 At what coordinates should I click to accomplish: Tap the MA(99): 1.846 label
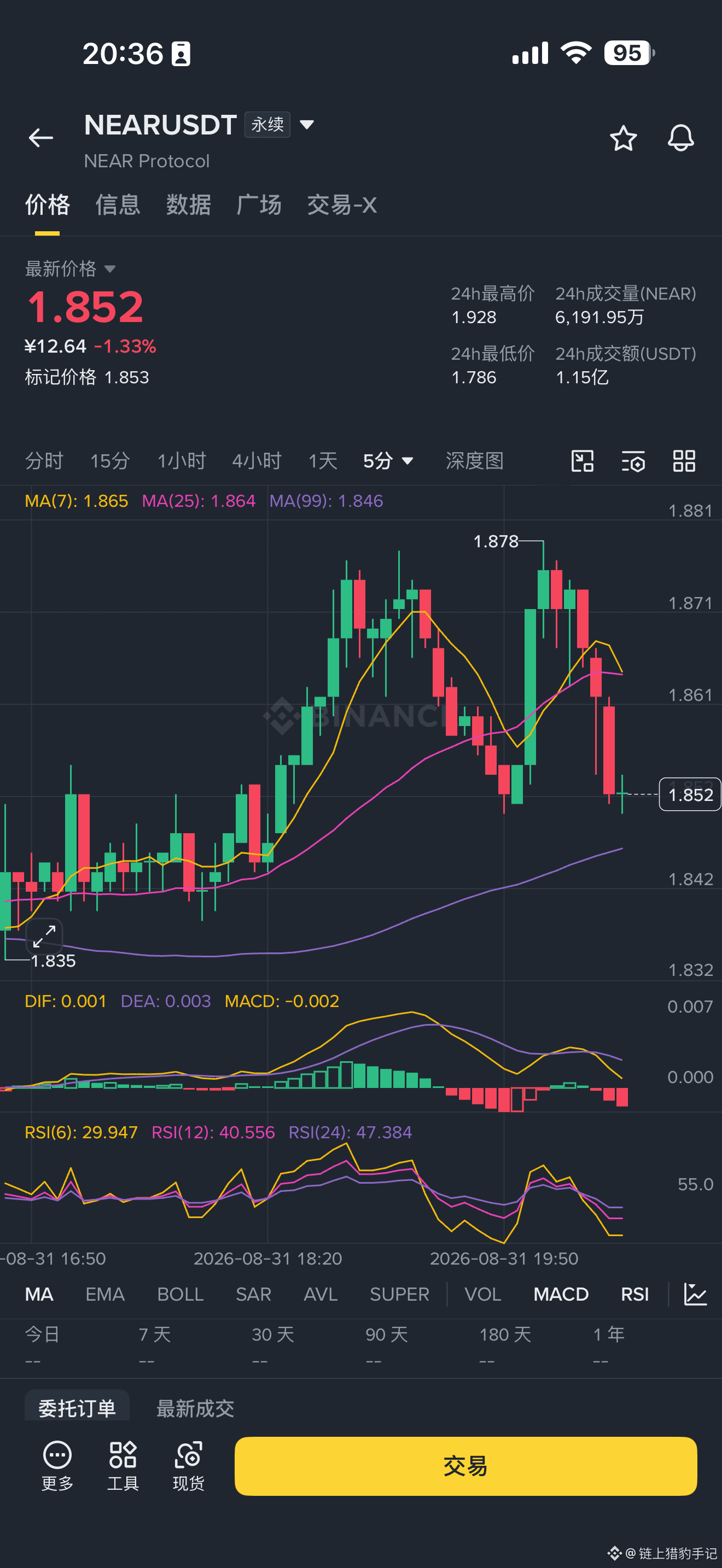tap(327, 501)
